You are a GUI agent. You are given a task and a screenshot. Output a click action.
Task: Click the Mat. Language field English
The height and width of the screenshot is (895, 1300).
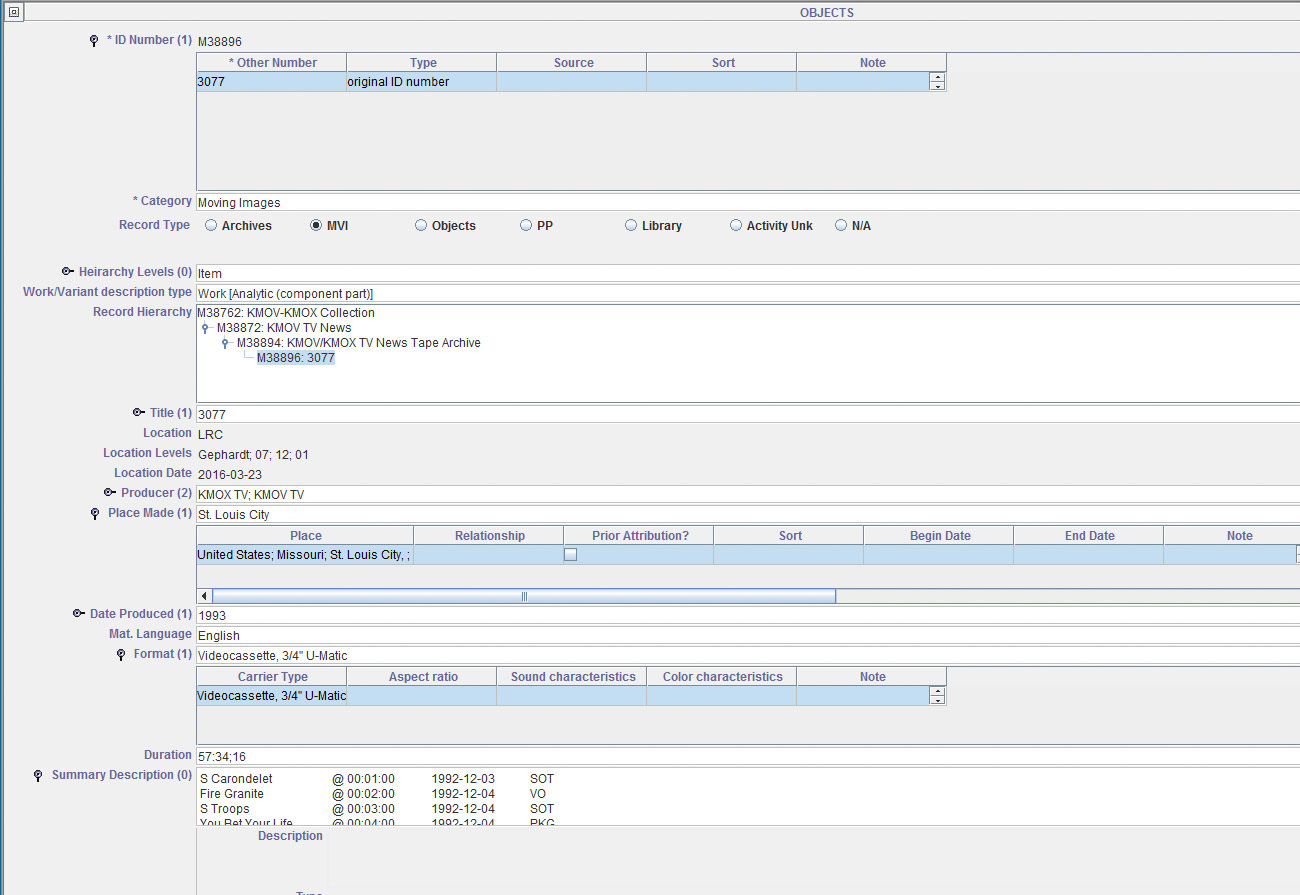coord(748,635)
